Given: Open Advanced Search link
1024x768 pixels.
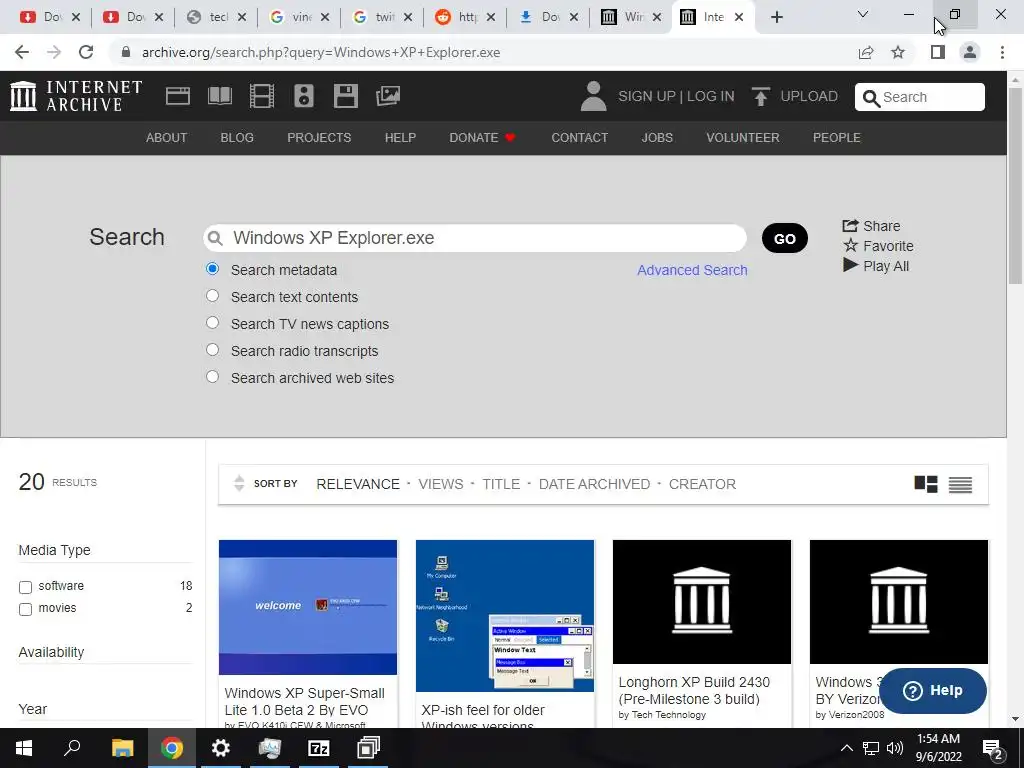Looking at the screenshot, I should pos(692,270).
